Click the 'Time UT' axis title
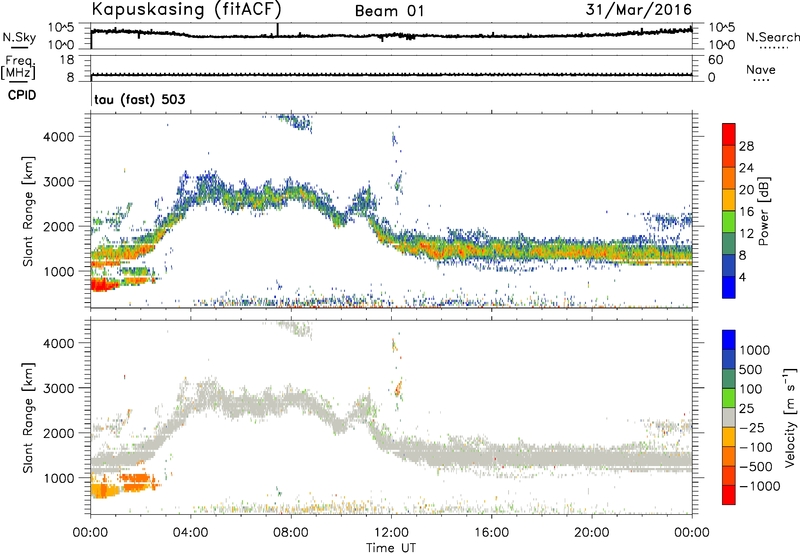The image size is (800, 554). [x=391, y=547]
